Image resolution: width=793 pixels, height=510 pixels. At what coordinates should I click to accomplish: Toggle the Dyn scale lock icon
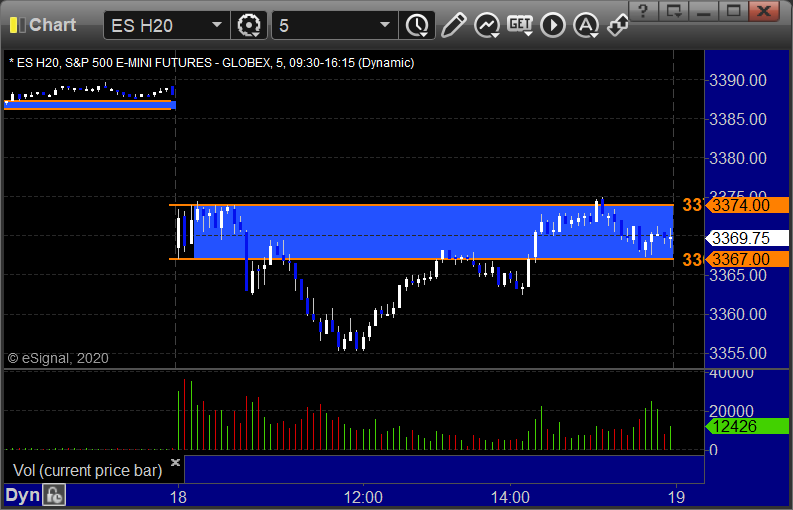[54, 495]
